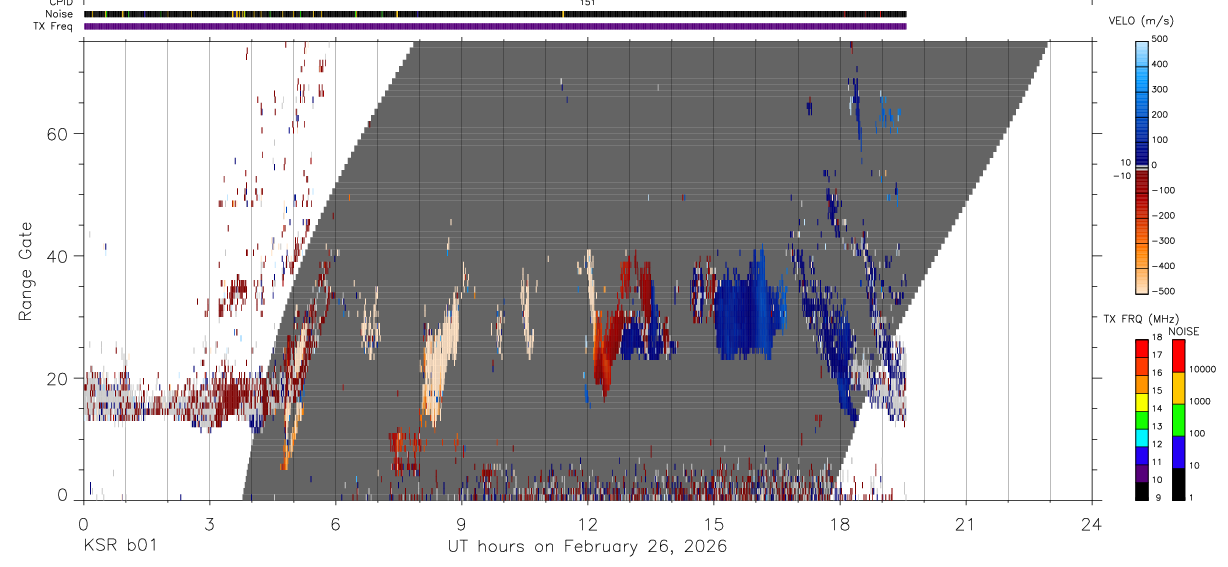This screenshot has width=1228, height=567.
Task: Select the yellow 14 MHz TX FRQ segment
Action: click(x=1141, y=402)
